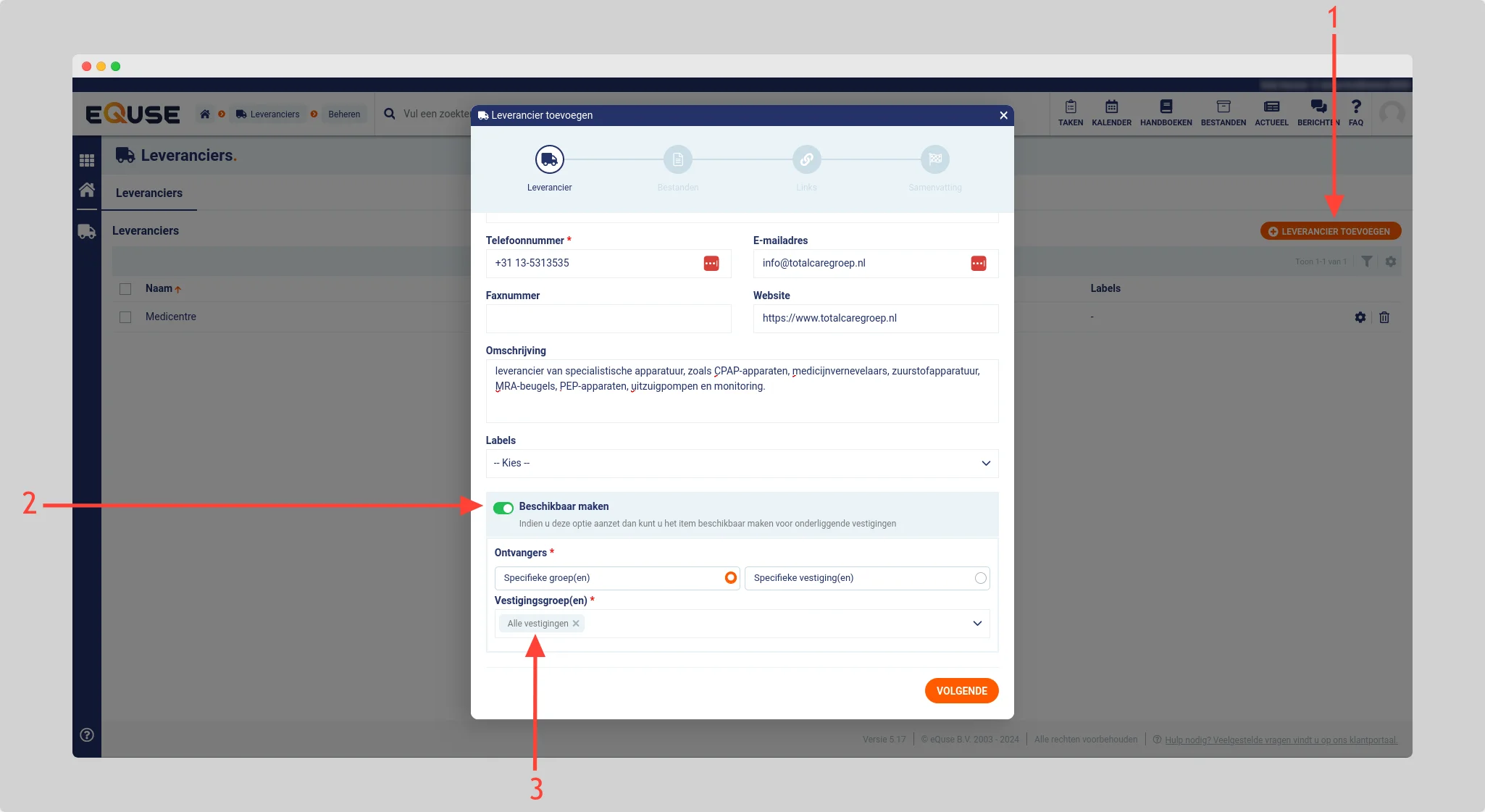The image size is (1485, 812).
Task: Go to the Bestanden wizard step
Action: (677, 159)
